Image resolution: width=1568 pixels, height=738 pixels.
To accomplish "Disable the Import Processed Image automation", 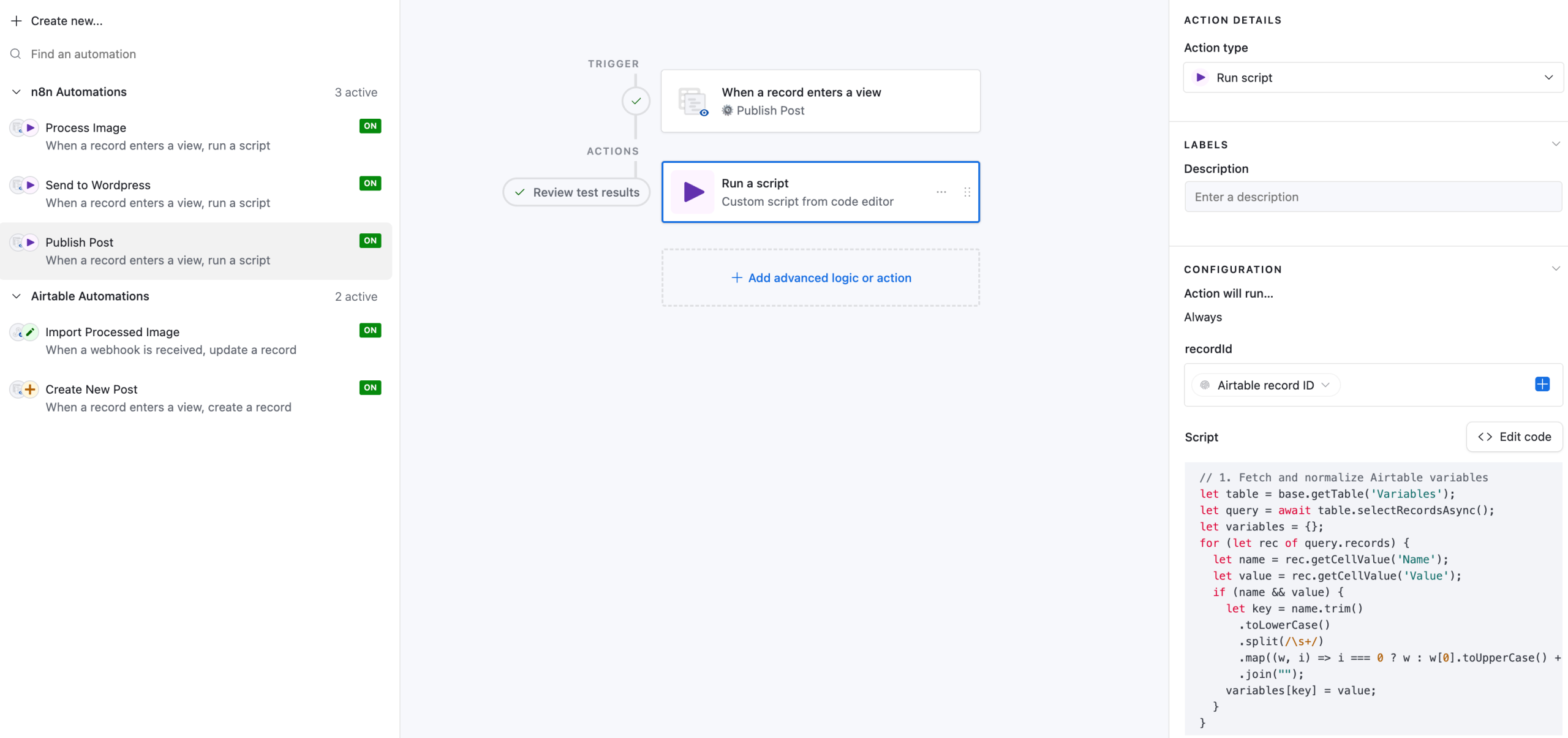I will coord(370,331).
